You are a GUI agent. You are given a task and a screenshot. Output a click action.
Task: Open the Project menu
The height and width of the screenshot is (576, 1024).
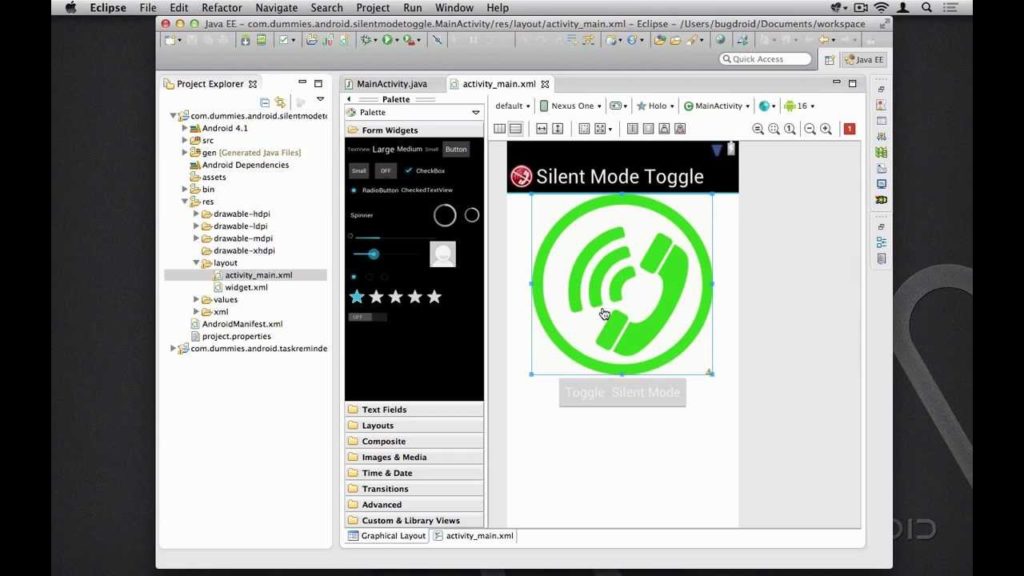pos(373,8)
